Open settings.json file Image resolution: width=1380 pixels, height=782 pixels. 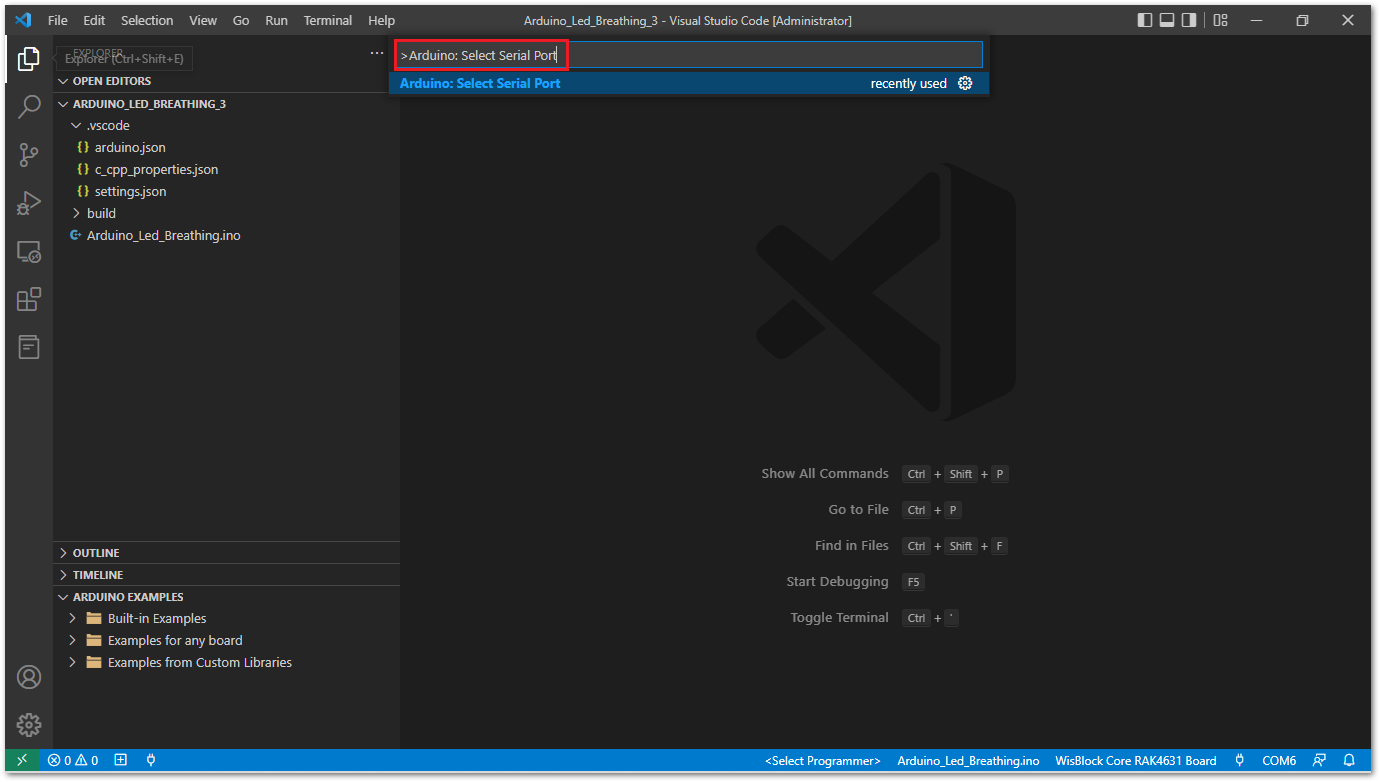pos(226,192)
